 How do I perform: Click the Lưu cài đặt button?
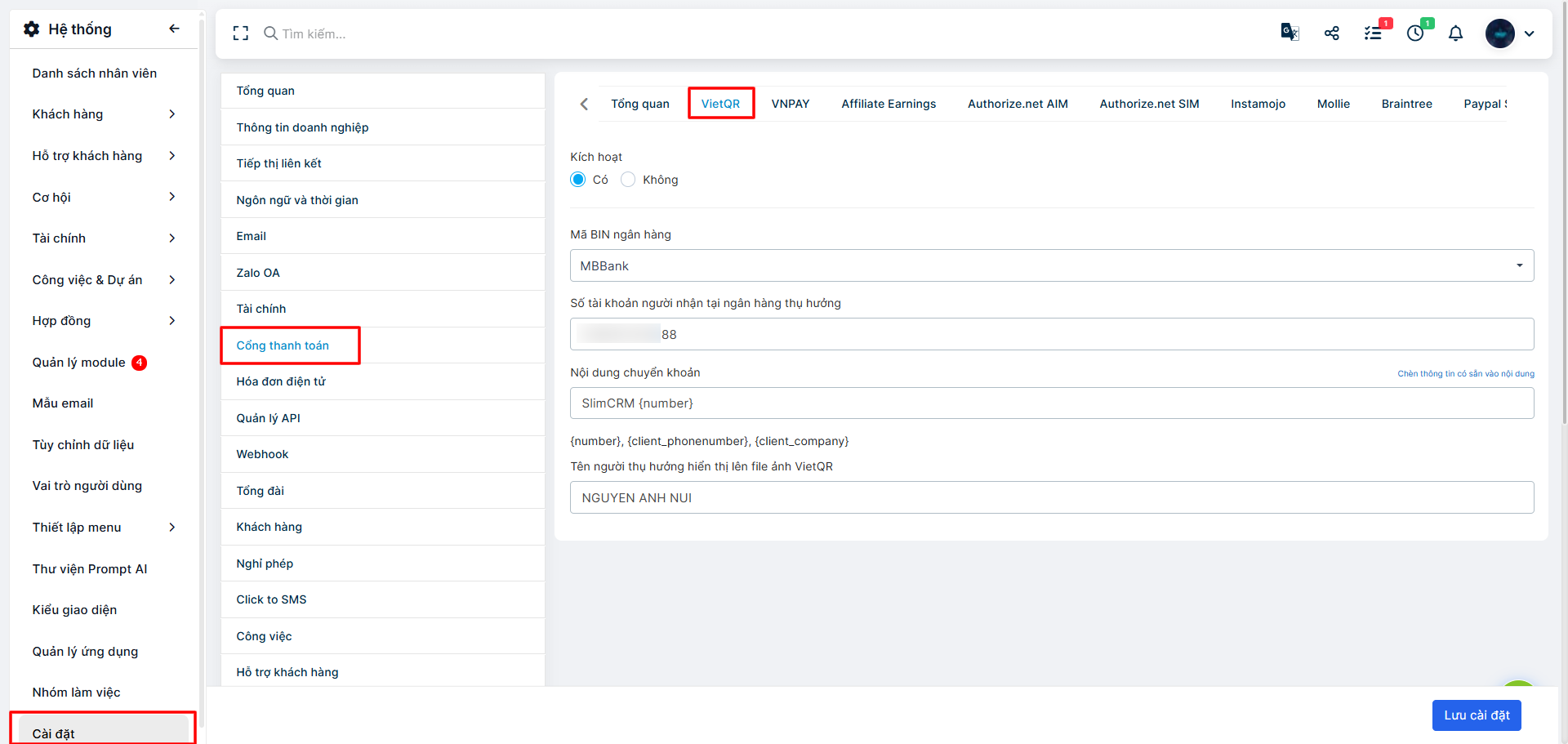click(x=1476, y=715)
